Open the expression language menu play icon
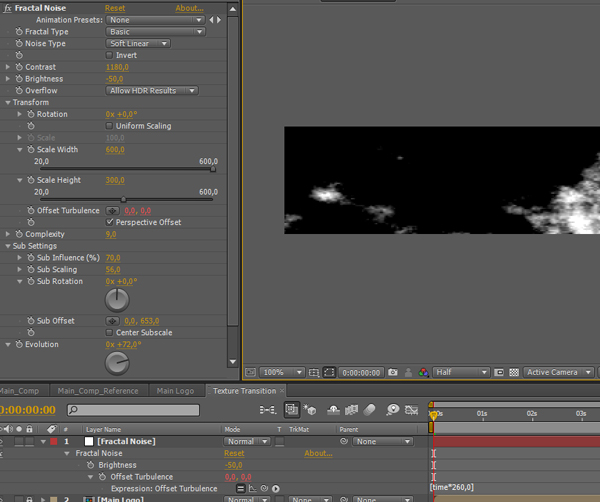Viewport: 600px width, 502px height. [x=276, y=489]
